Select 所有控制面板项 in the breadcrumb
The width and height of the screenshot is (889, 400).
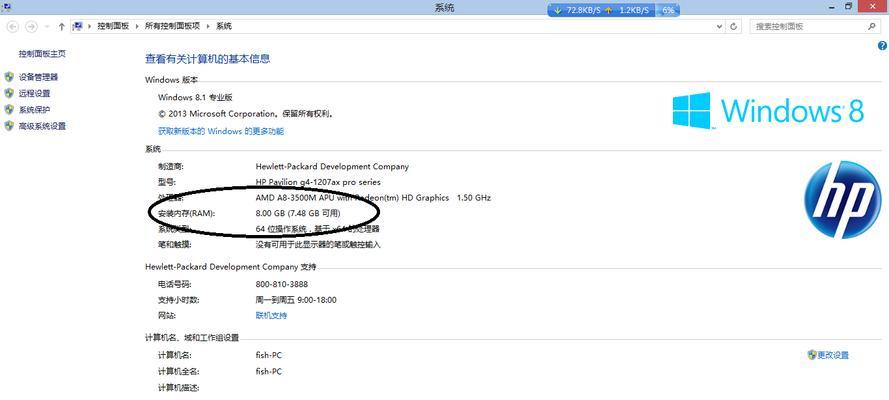[x=172, y=26]
